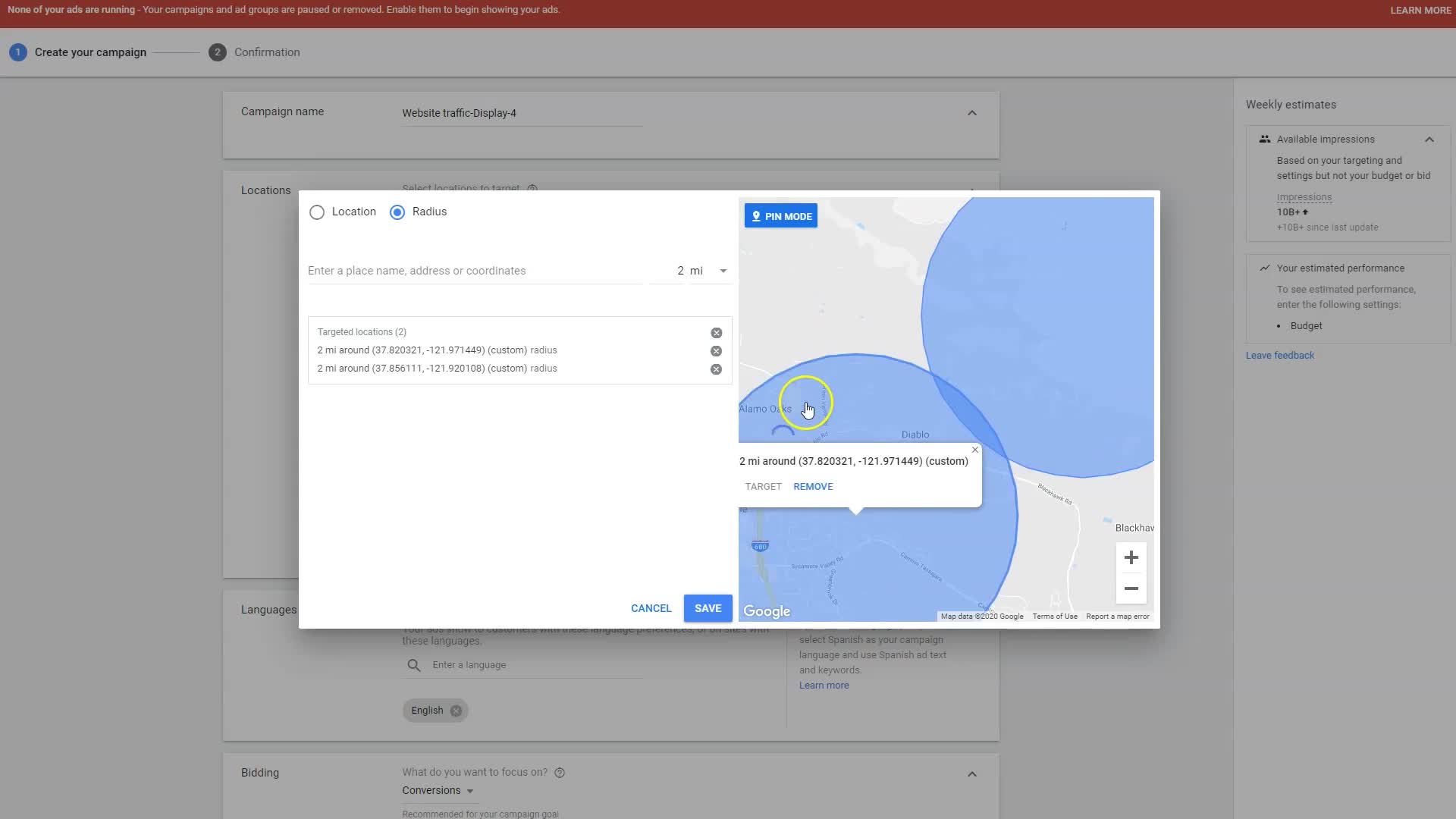Select the Radius radio button
Image resolution: width=1456 pixels, height=819 pixels.
pos(397,212)
